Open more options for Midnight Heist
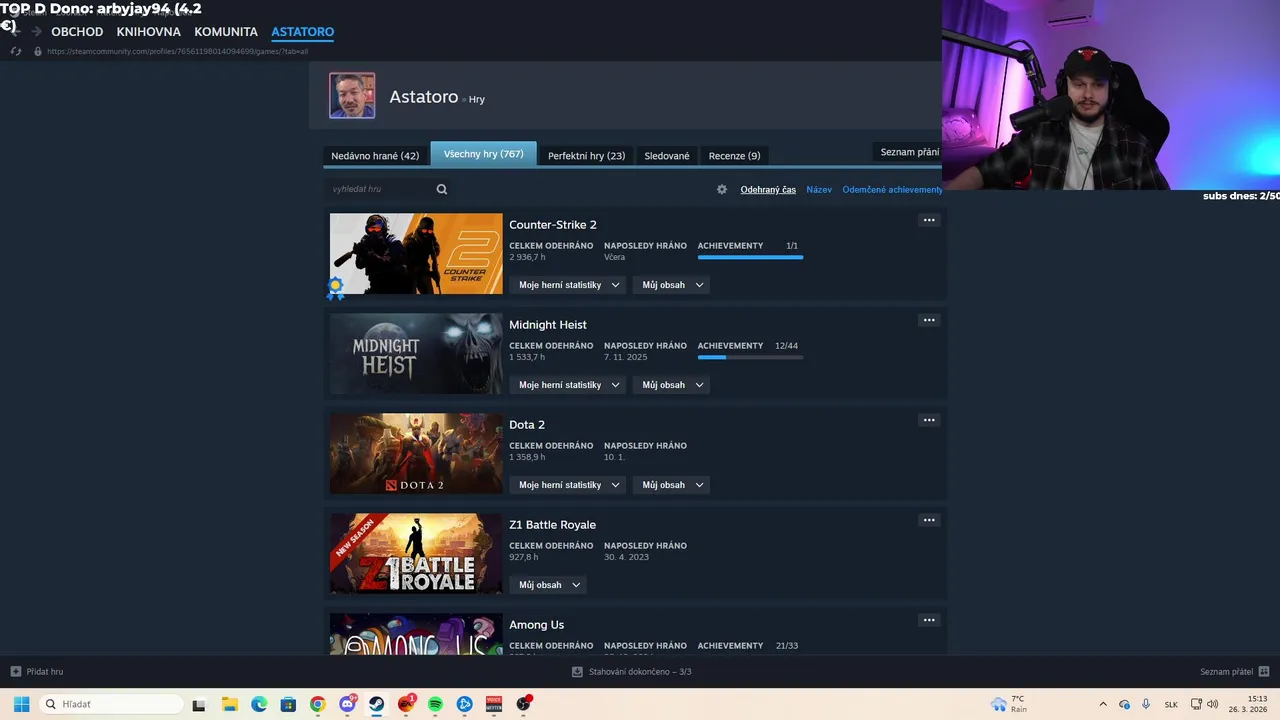The height and width of the screenshot is (720, 1280). click(x=929, y=320)
